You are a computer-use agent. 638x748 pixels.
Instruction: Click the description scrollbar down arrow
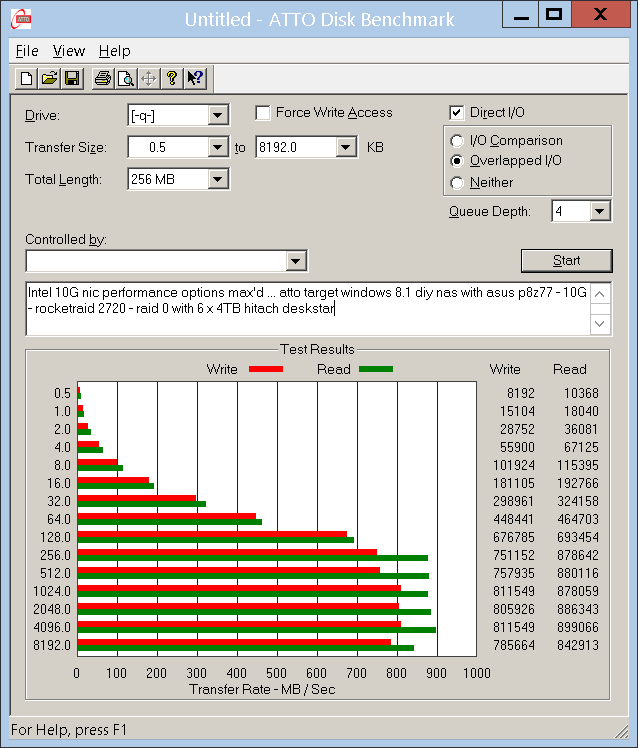[600, 324]
